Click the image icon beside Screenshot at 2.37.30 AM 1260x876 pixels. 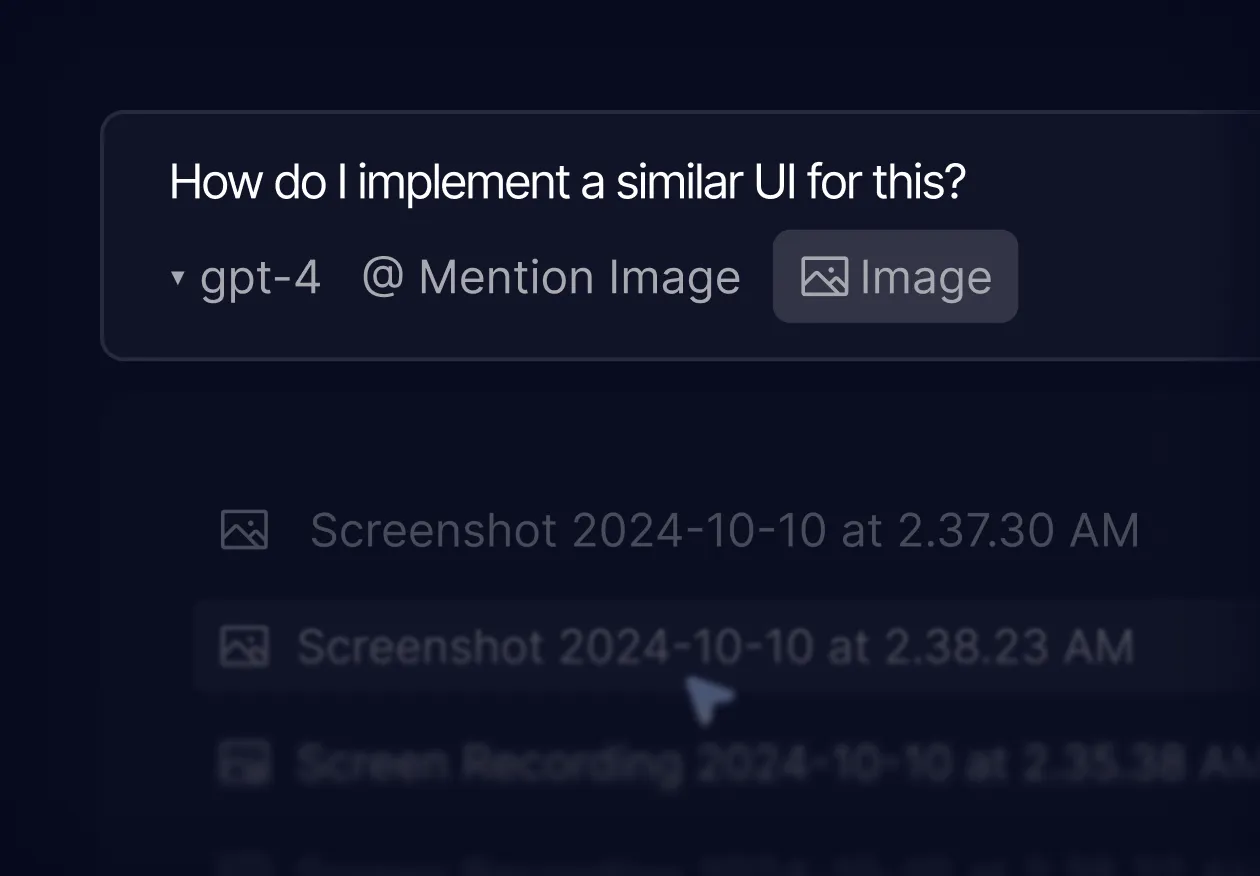pos(243,530)
